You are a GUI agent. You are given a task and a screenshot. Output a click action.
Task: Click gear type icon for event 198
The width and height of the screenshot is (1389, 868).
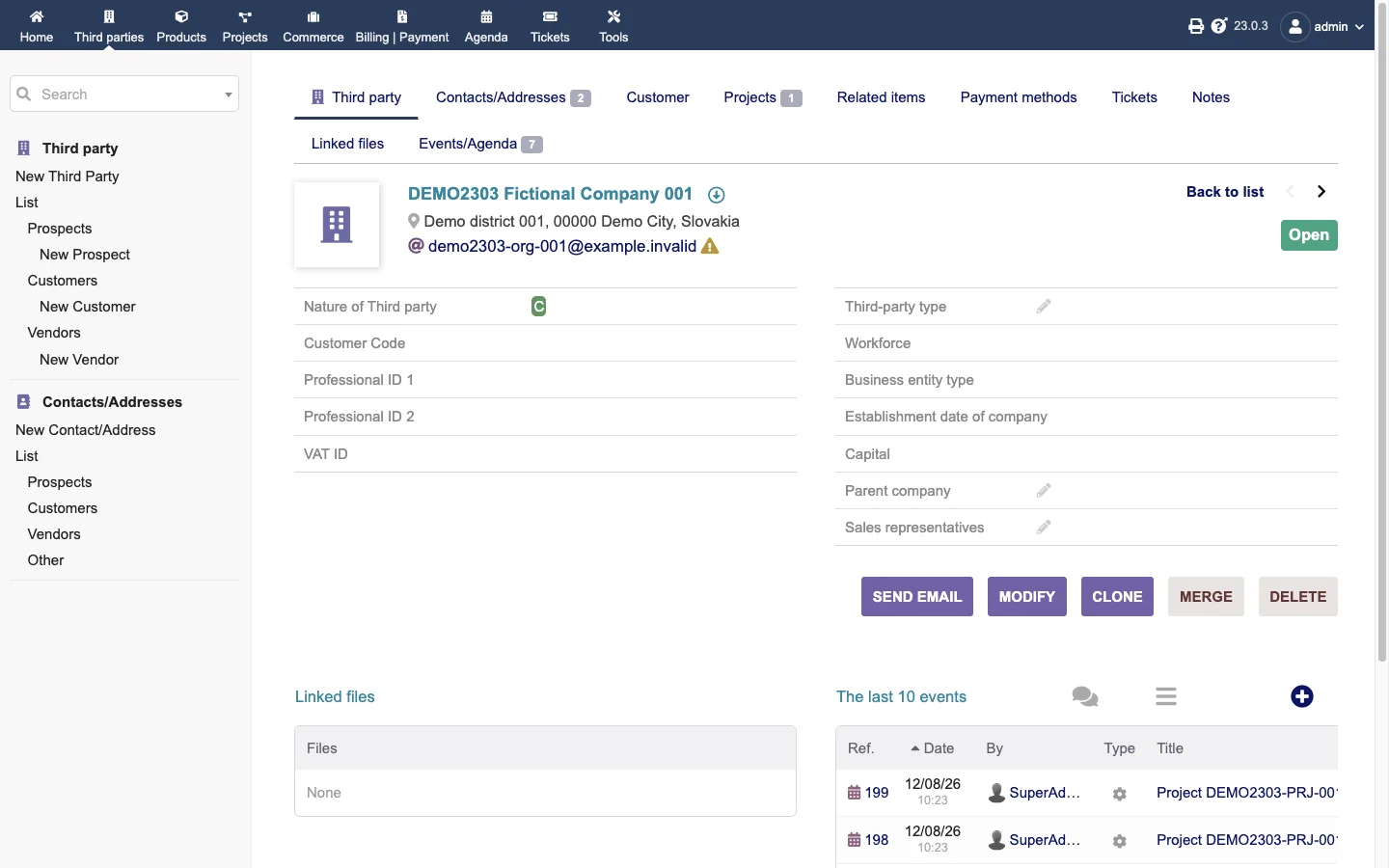click(1119, 841)
